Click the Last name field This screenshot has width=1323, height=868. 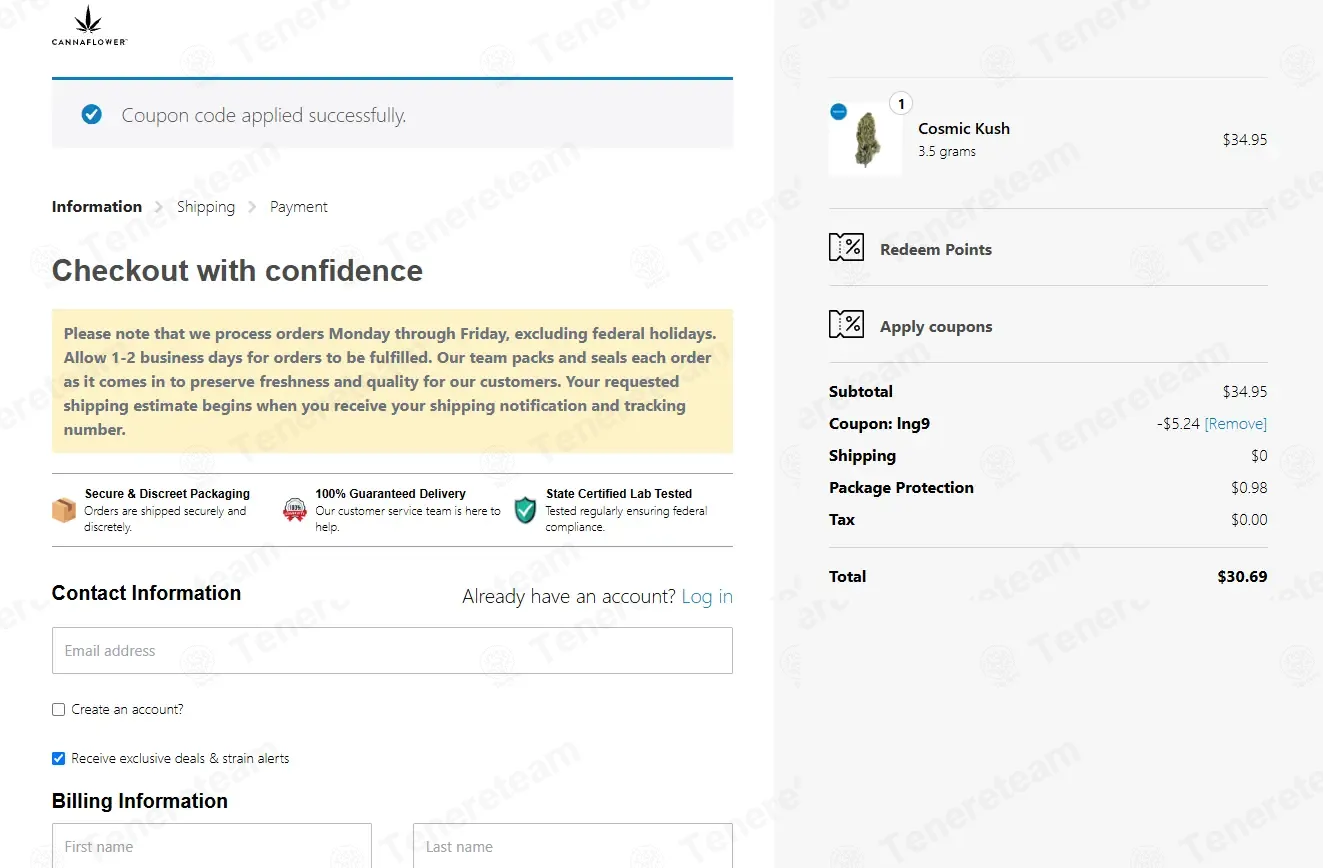point(573,846)
